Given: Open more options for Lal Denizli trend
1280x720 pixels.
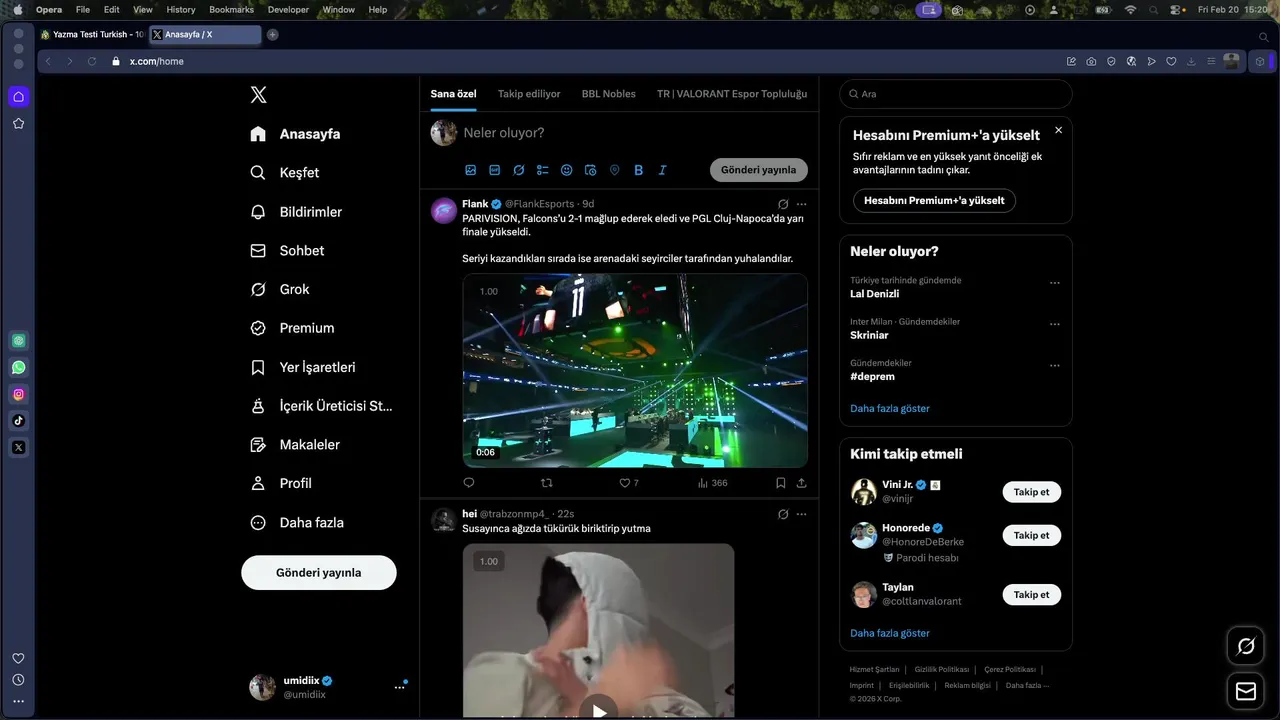Looking at the screenshot, I should click(x=1054, y=283).
